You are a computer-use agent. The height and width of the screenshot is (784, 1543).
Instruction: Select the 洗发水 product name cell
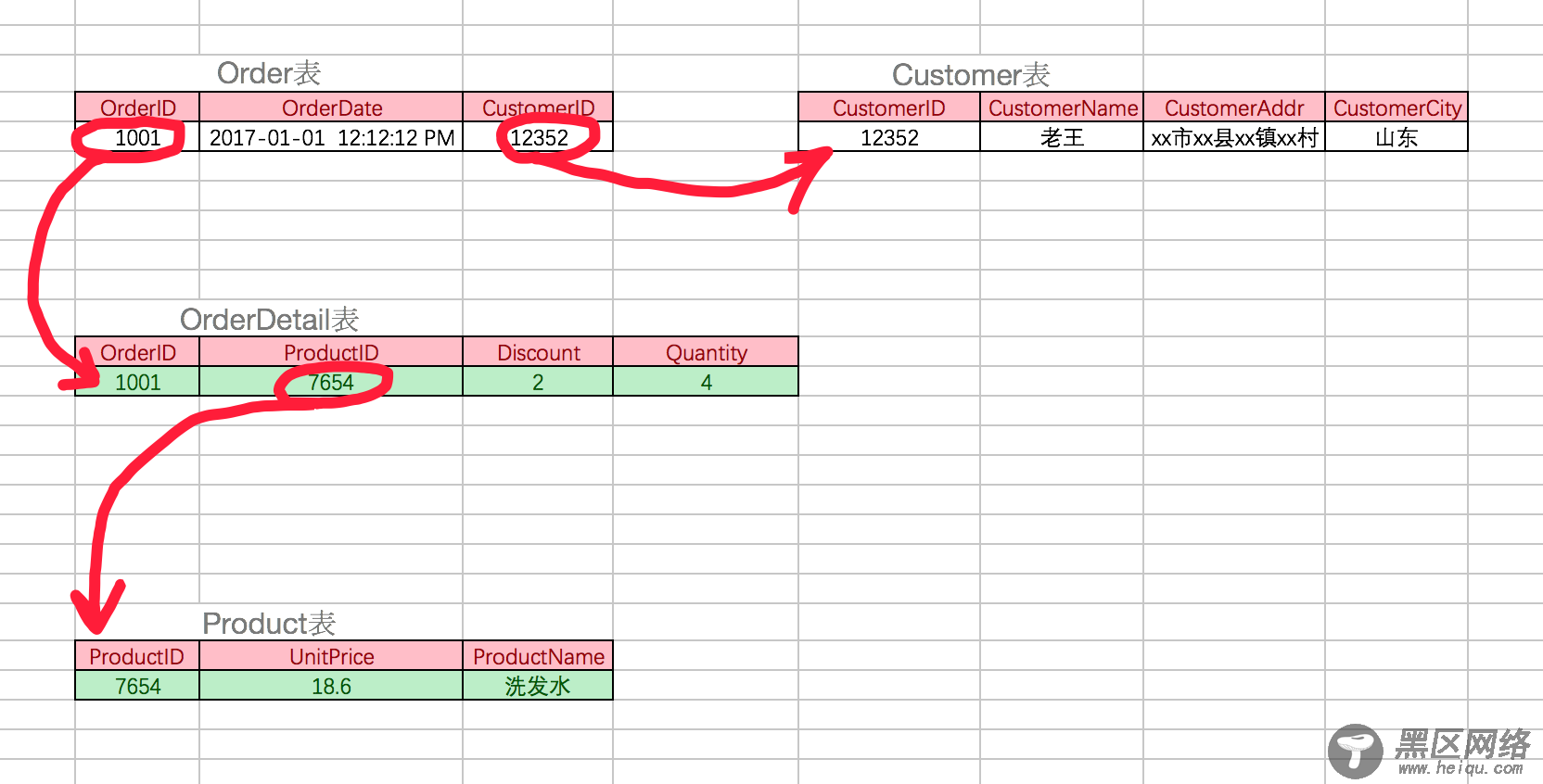[x=538, y=686]
